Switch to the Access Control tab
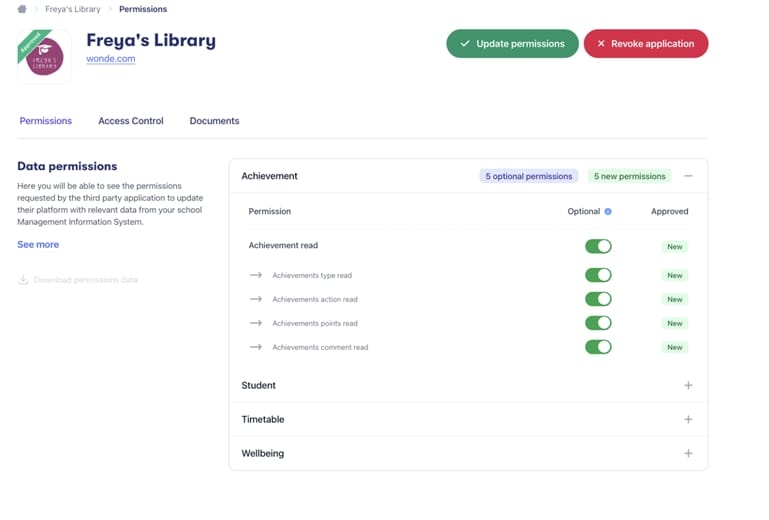Viewport: 769px width, 520px height. click(x=131, y=121)
